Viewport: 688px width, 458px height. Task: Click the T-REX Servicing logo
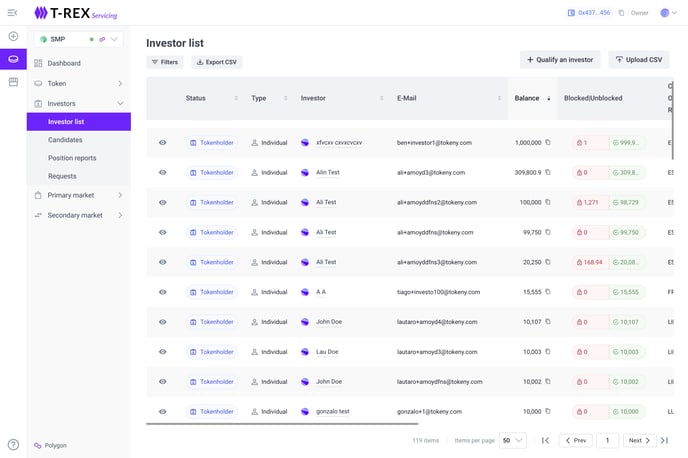coord(75,13)
